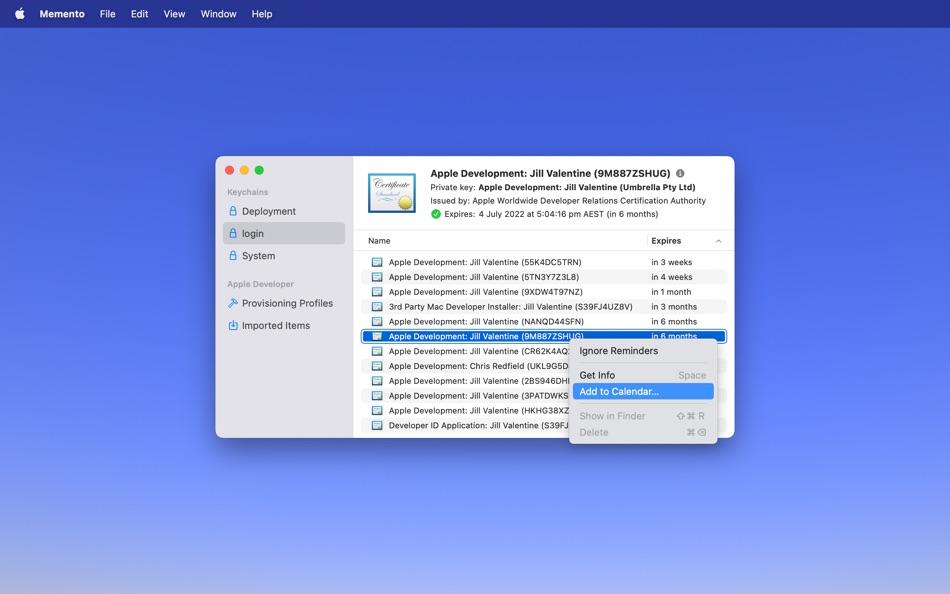This screenshot has height=594, width=950.
Task: Click the login lock icon
Action: tap(233, 233)
